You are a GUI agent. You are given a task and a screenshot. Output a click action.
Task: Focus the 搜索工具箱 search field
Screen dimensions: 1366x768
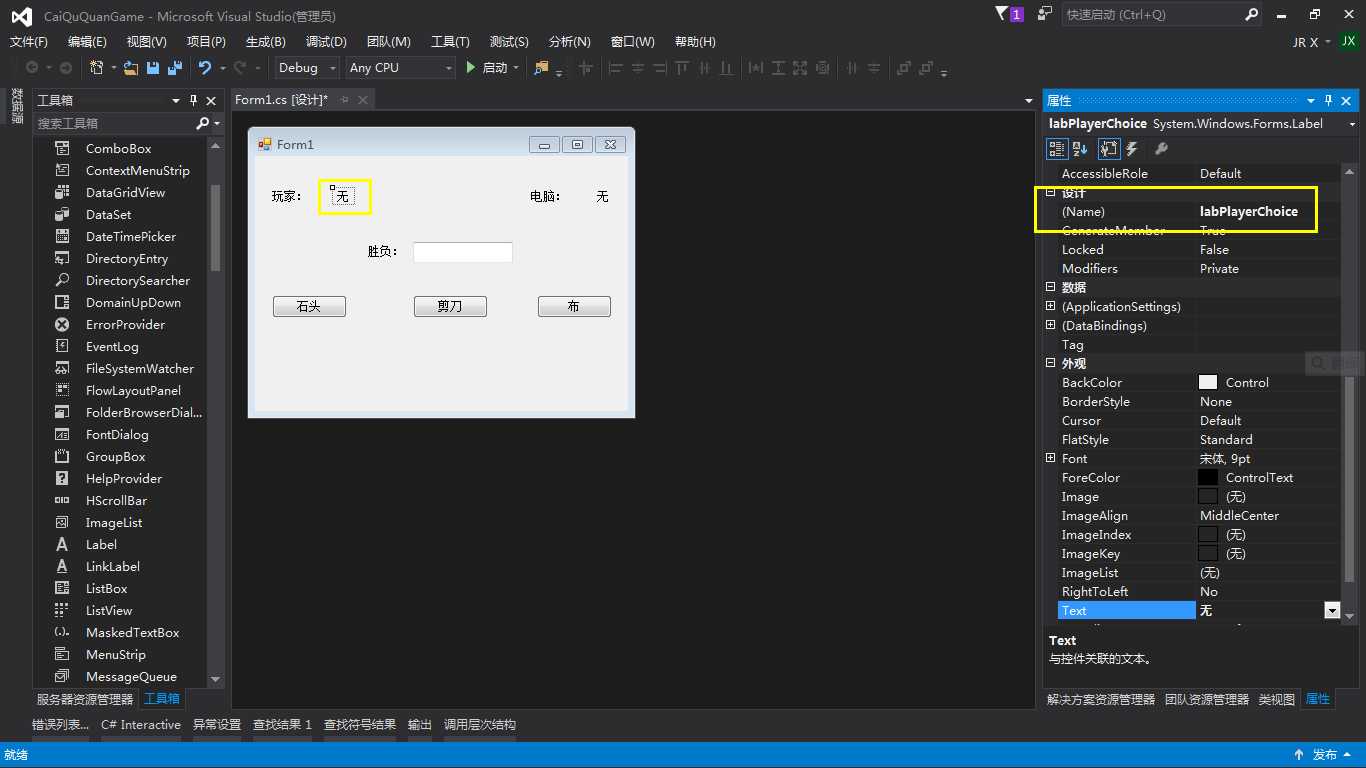point(113,123)
